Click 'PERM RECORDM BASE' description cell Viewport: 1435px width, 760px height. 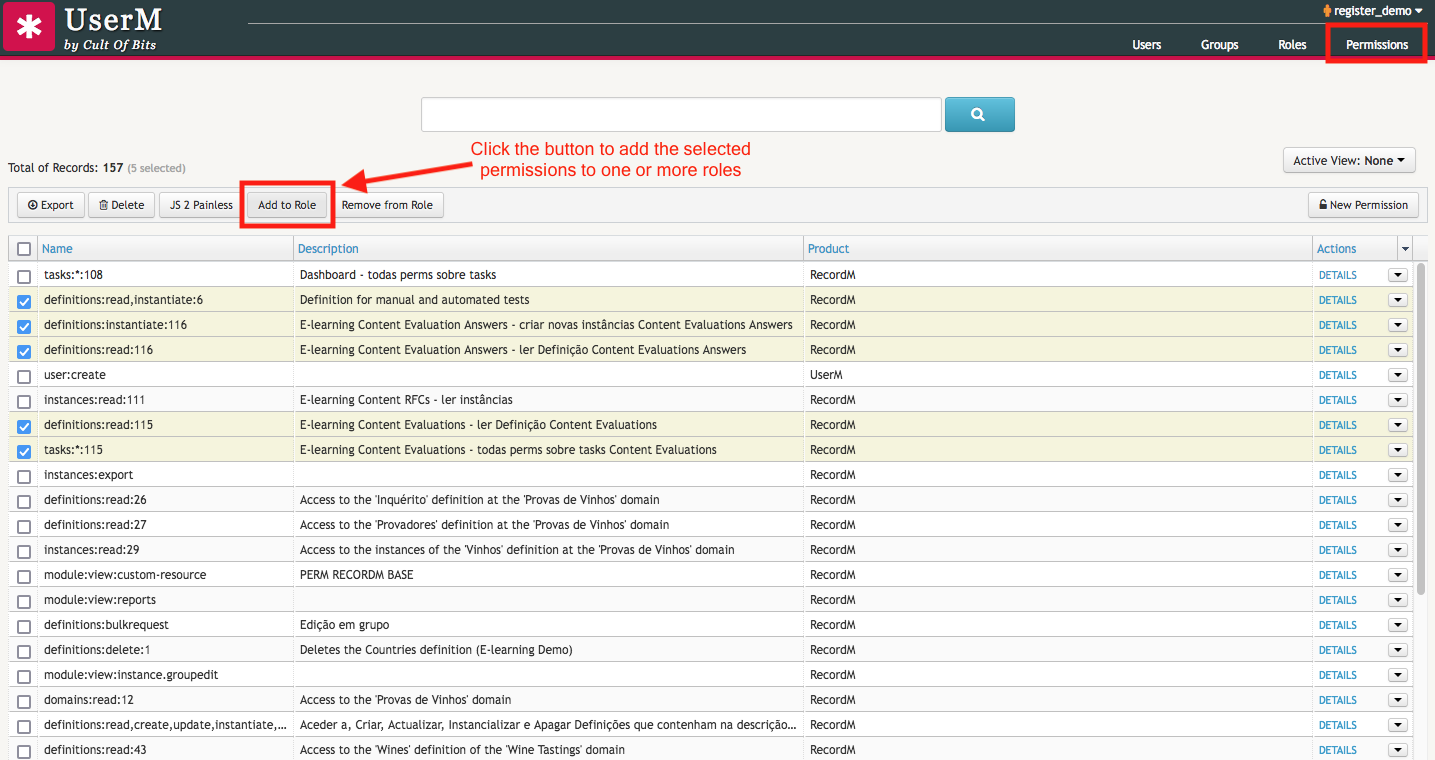[x=549, y=575]
